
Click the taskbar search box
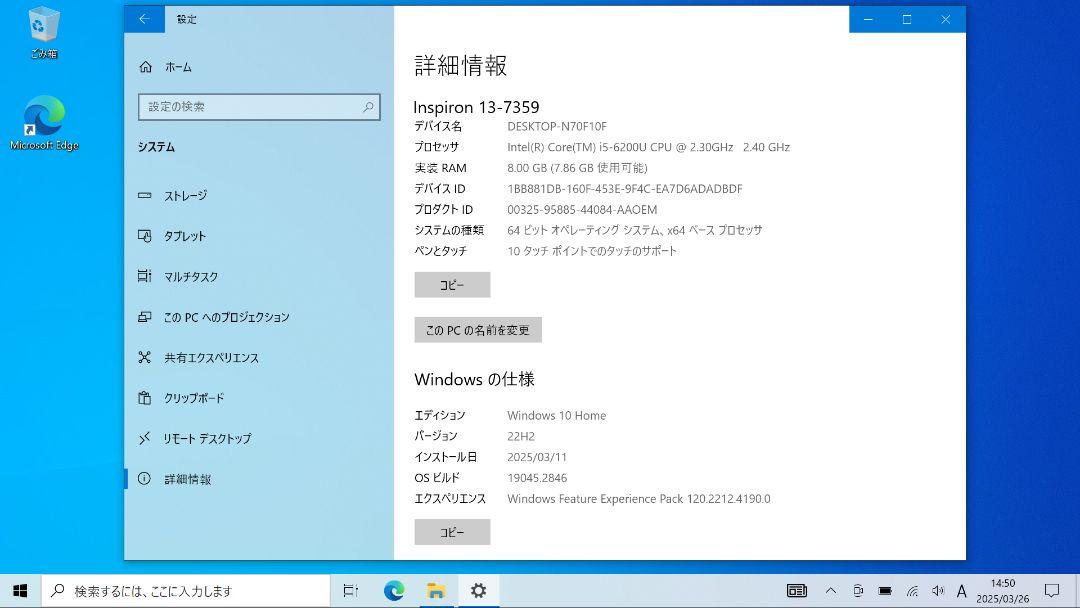coord(186,591)
